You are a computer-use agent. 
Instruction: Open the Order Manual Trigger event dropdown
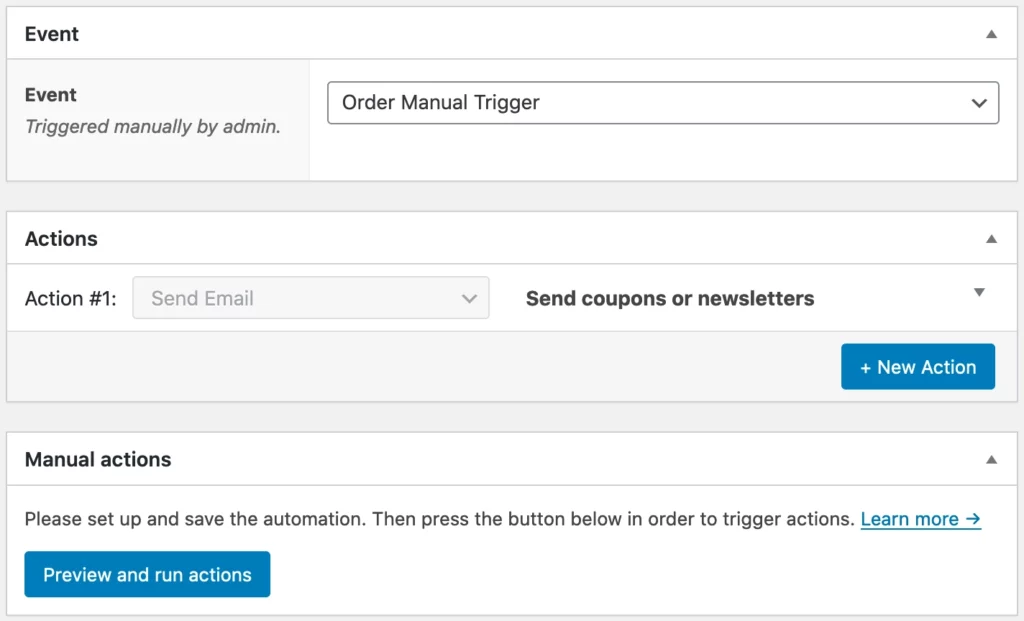click(x=665, y=102)
